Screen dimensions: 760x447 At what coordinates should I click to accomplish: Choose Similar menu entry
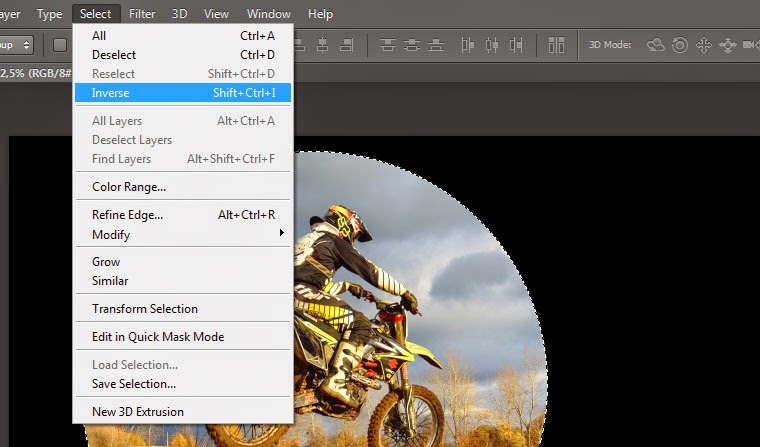(x=183, y=281)
